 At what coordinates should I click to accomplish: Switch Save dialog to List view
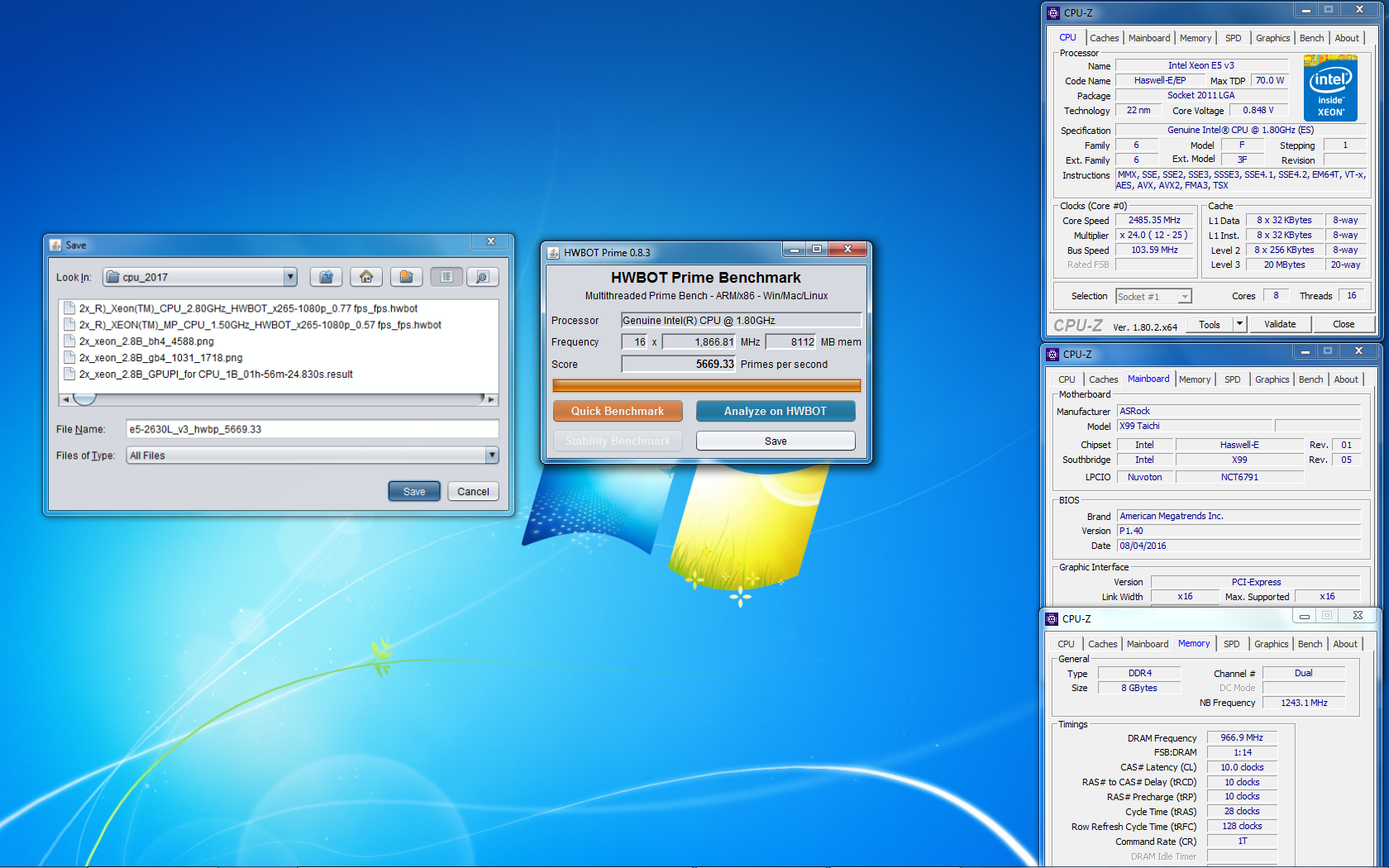pos(446,277)
